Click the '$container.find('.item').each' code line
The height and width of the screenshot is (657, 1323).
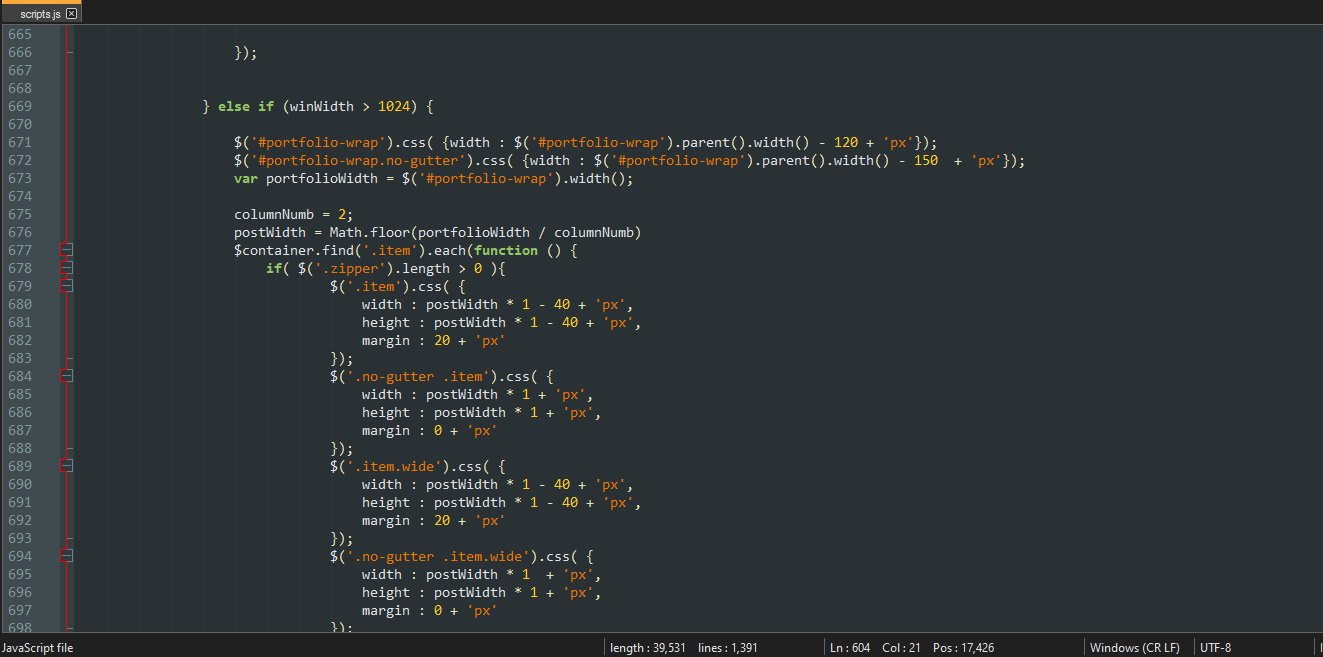point(406,250)
